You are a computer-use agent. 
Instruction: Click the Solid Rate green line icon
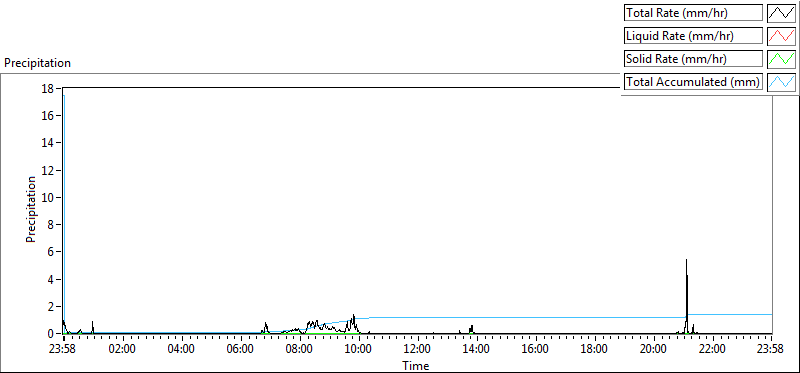coord(781,59)
